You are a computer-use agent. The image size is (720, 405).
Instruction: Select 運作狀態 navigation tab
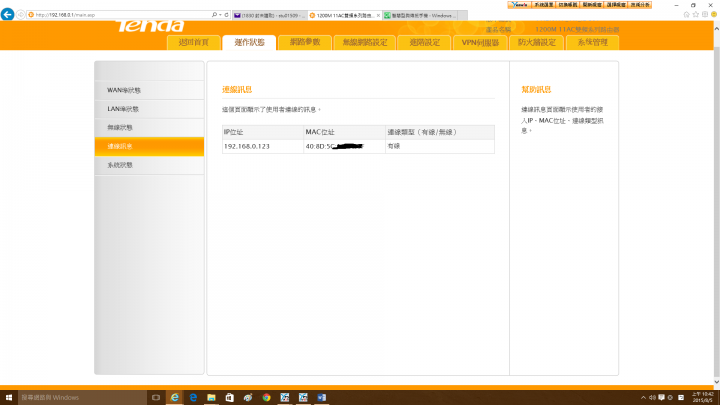coord(249,42)
